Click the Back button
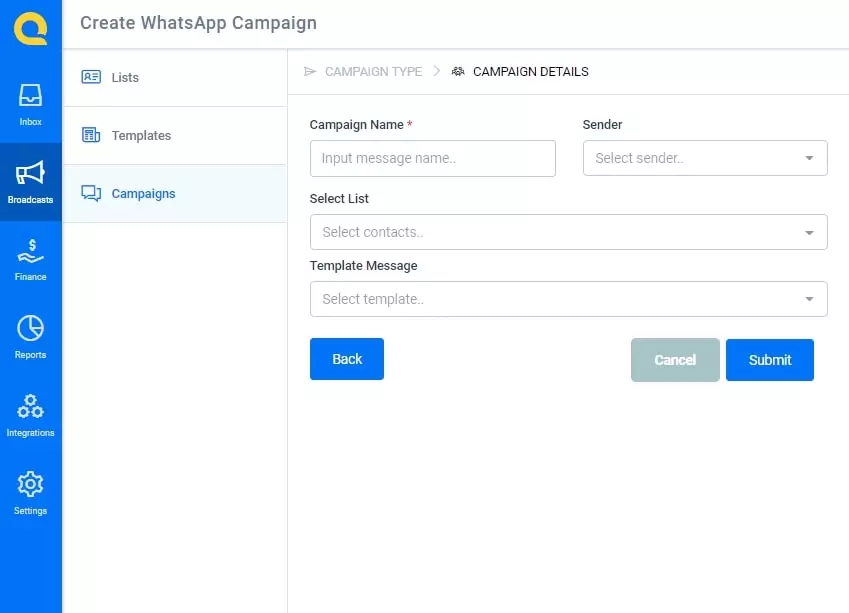849x613 pixels. pyautogui.click(x=347, y=359)
